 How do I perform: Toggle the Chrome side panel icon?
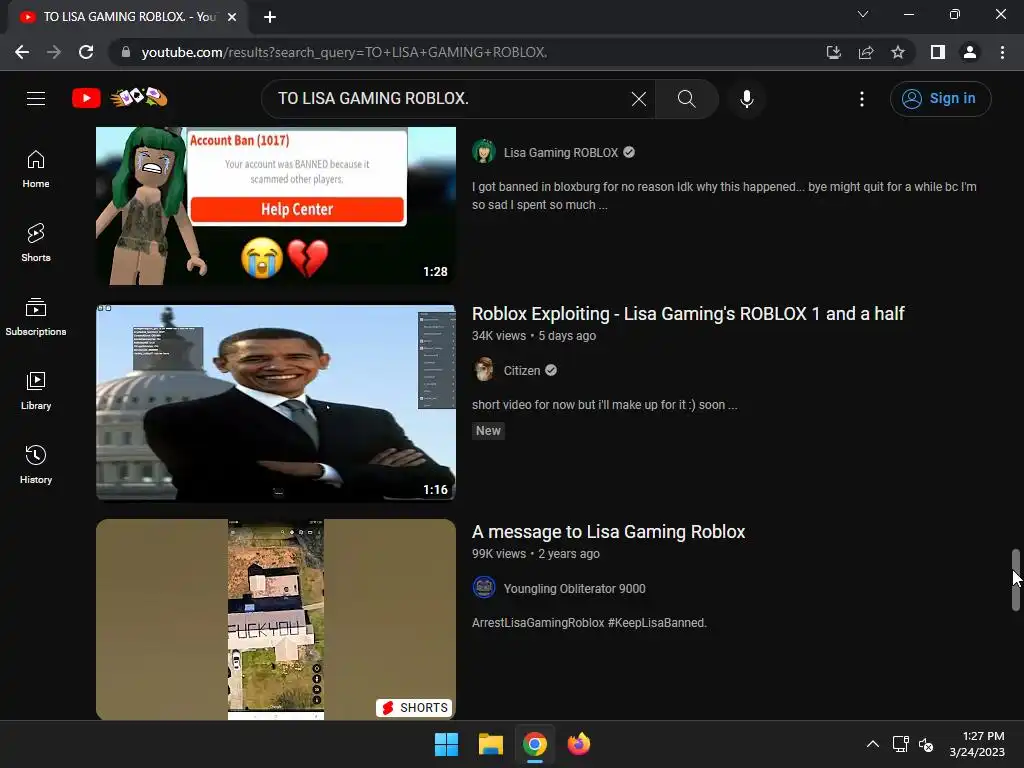938,52
